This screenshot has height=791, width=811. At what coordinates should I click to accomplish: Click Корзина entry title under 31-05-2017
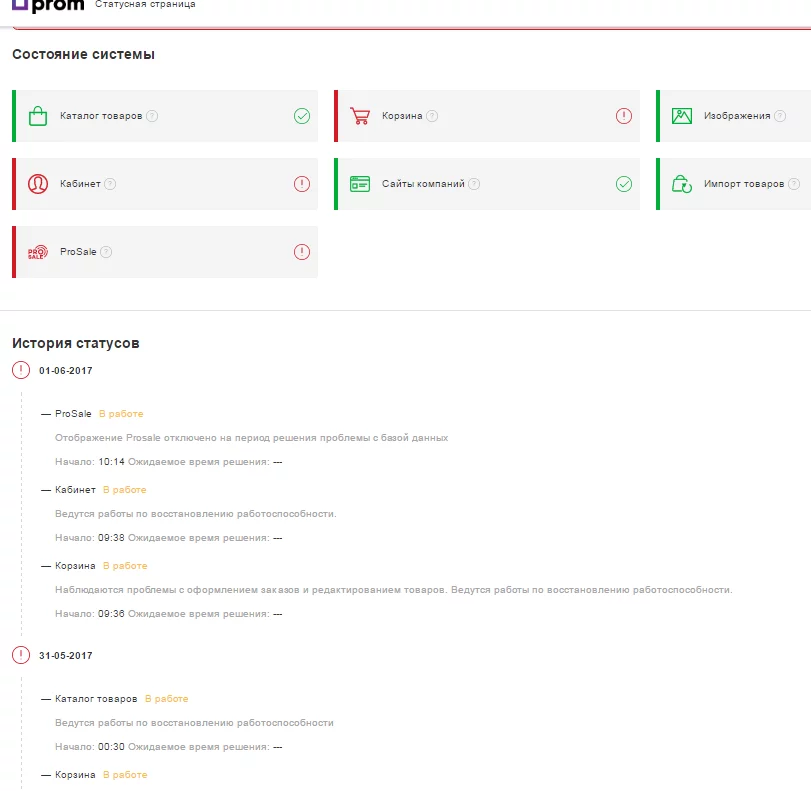(x=76, y=775)
